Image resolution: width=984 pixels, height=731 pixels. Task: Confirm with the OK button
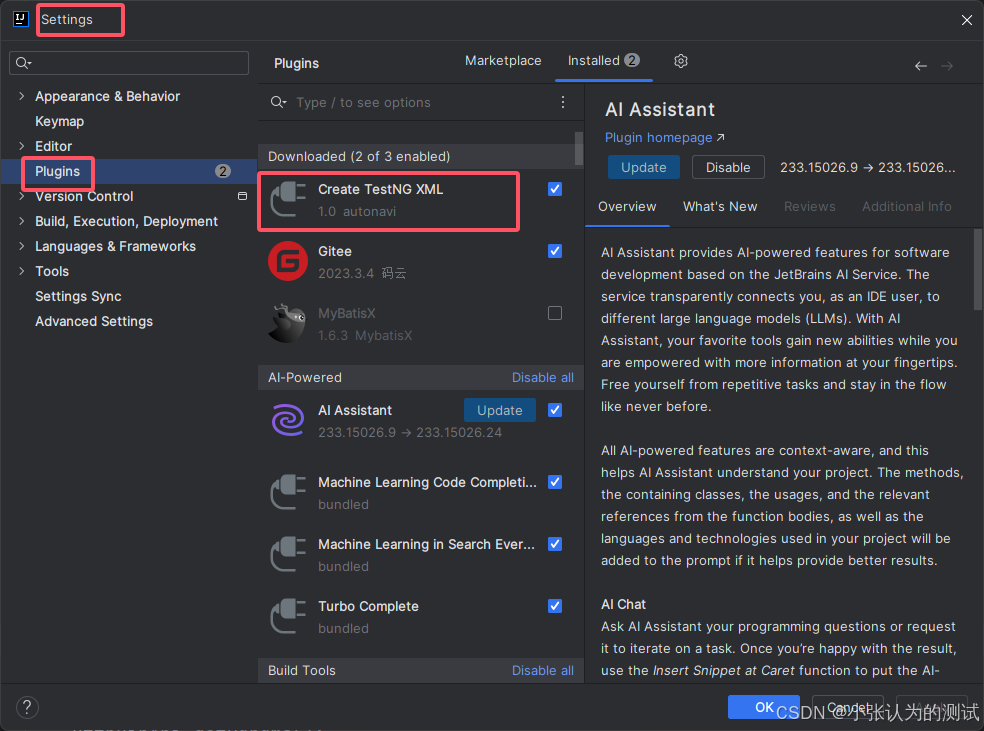[x=764, y=707]
